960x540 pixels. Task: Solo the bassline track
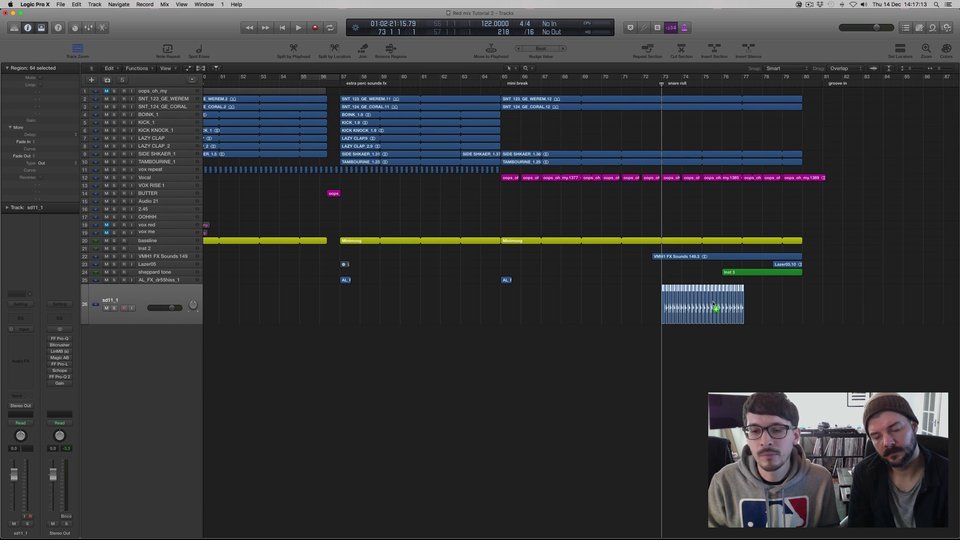coord(114,241)
